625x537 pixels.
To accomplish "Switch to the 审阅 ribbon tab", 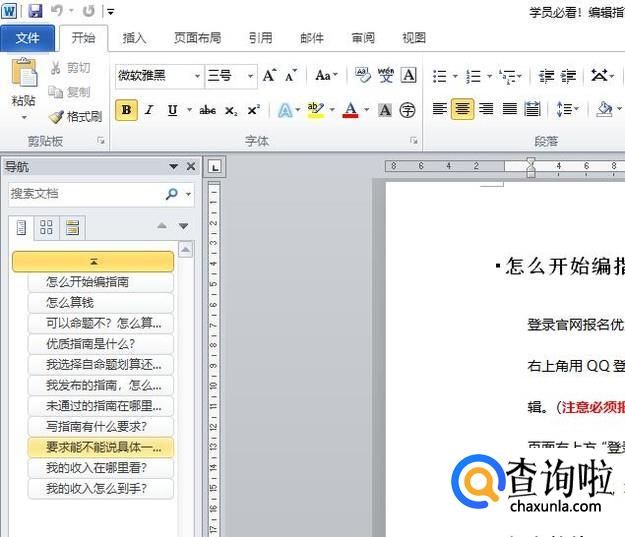I will 363,38.
